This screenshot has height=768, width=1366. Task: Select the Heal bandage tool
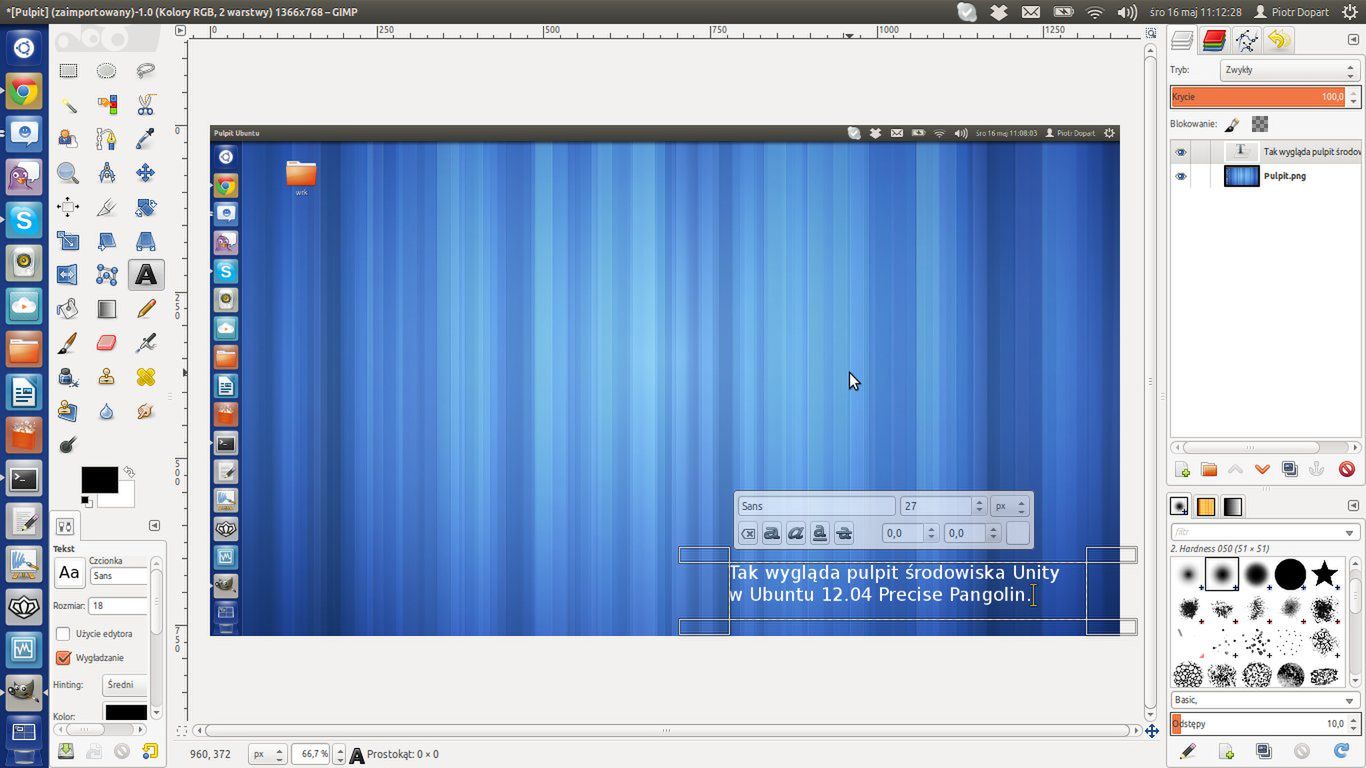coord(146,377)
